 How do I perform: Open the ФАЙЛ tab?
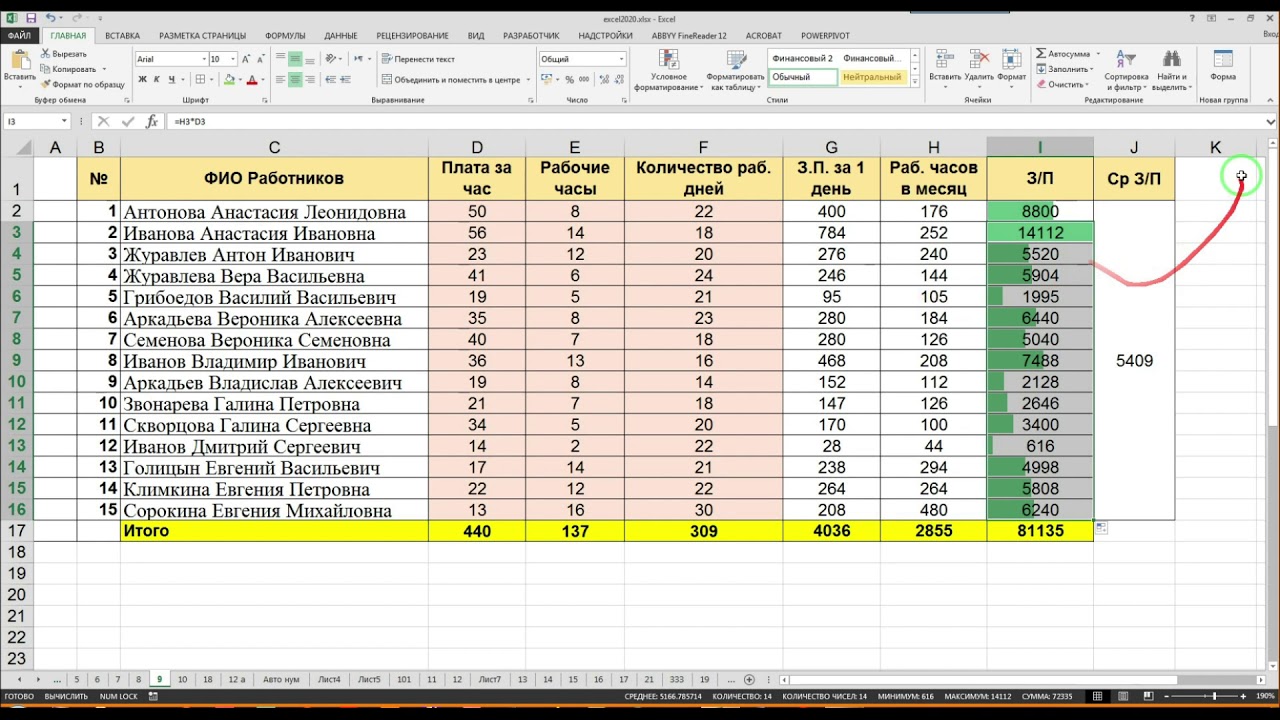[19, 35]
